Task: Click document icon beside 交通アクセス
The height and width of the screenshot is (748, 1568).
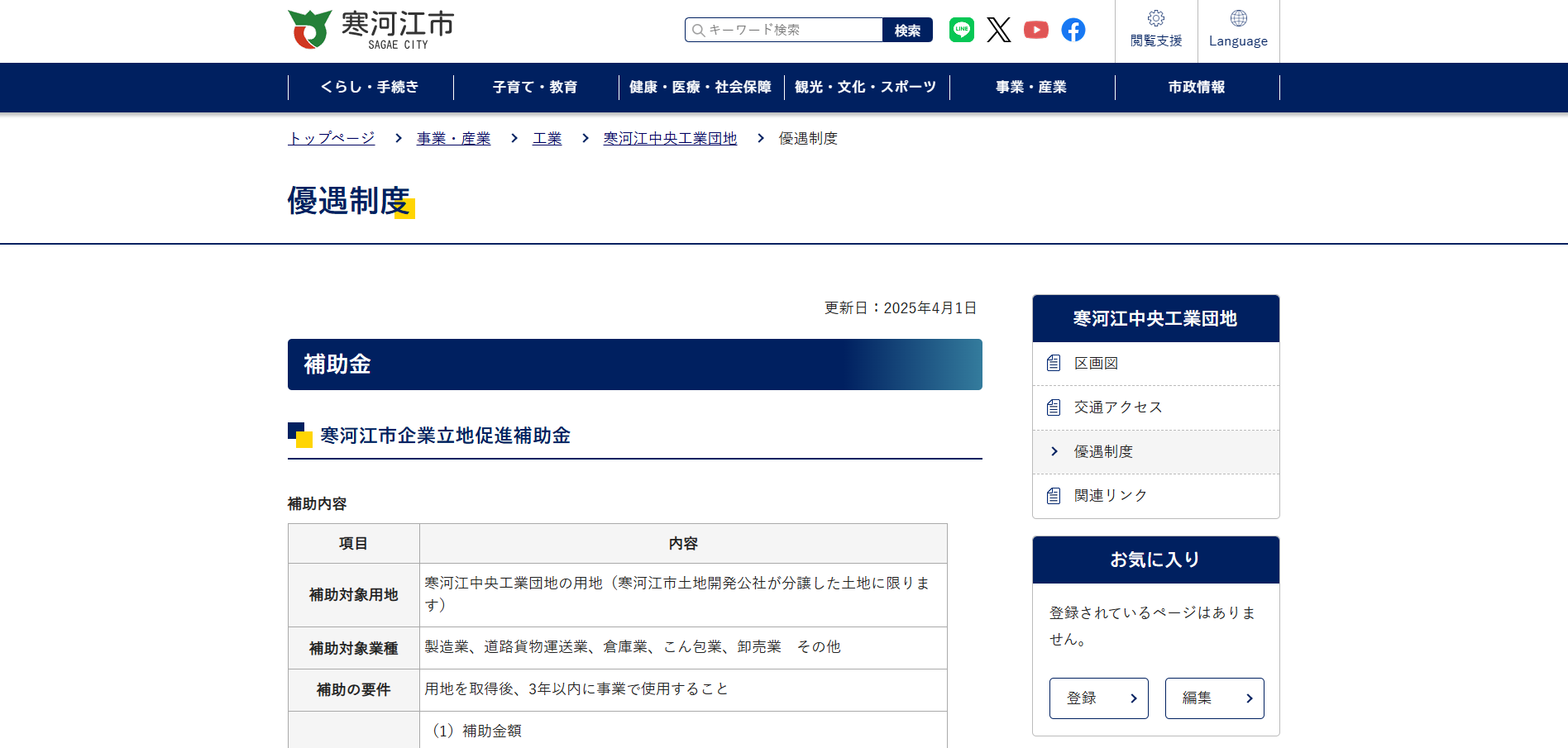Action: (x=1054, y=407)
